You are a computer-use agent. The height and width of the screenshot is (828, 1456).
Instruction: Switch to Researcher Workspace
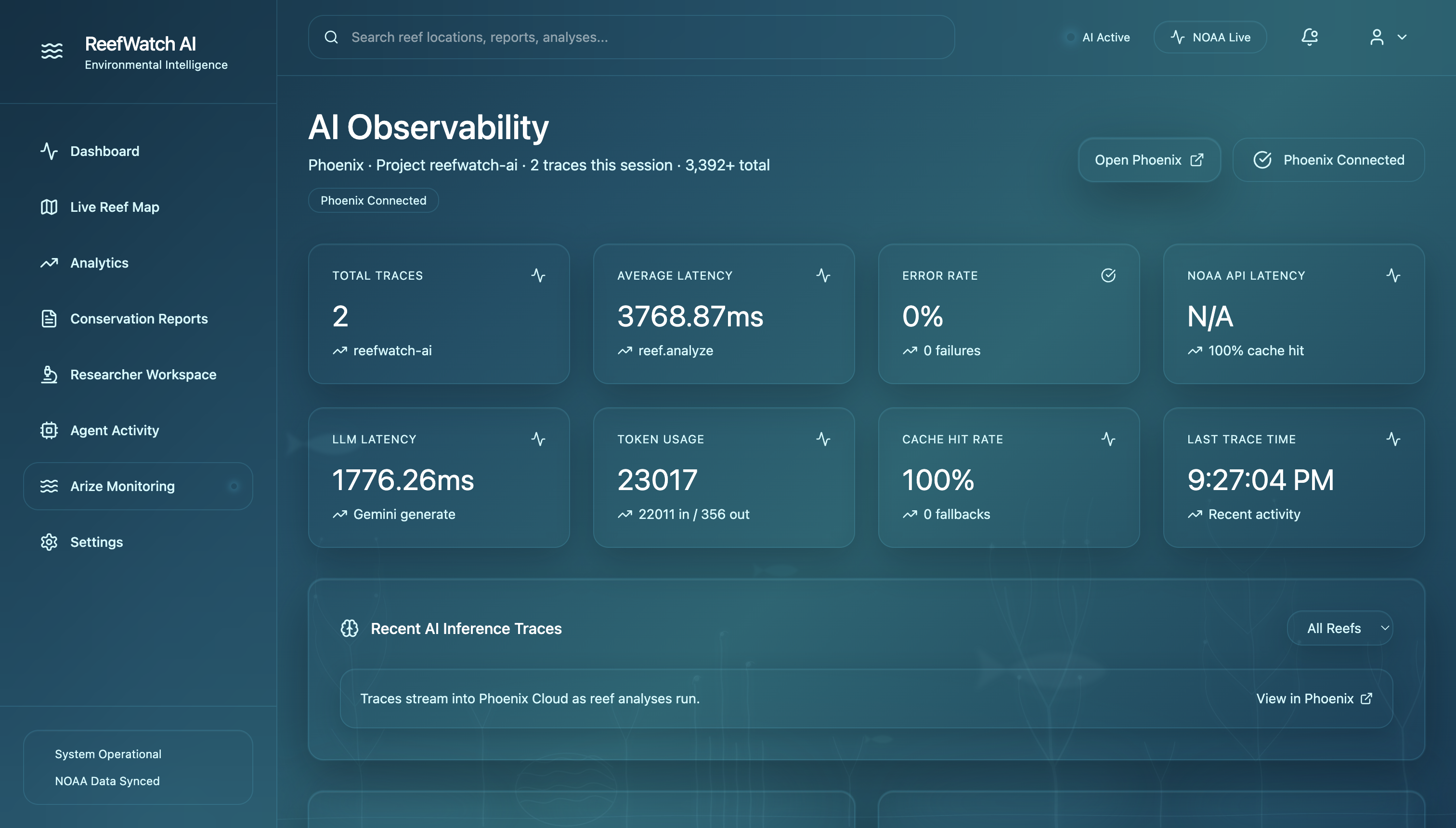pyautogui.click(x=138, y=374)
